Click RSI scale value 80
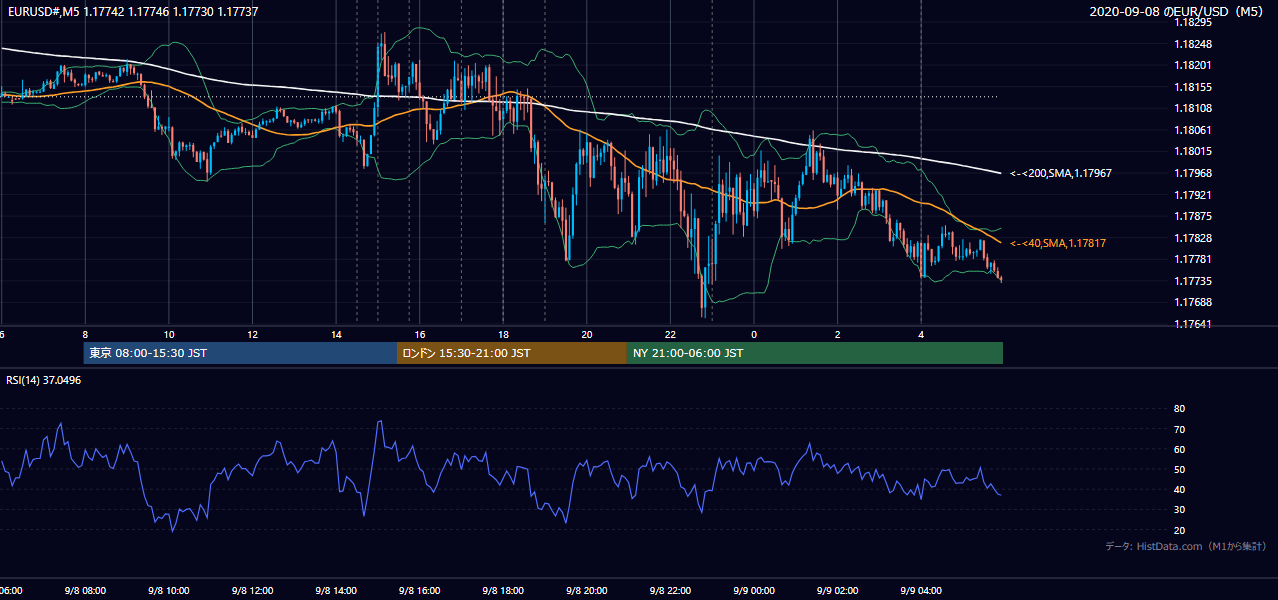This screenshot has width=1278, height=600. click(1179, 409)
